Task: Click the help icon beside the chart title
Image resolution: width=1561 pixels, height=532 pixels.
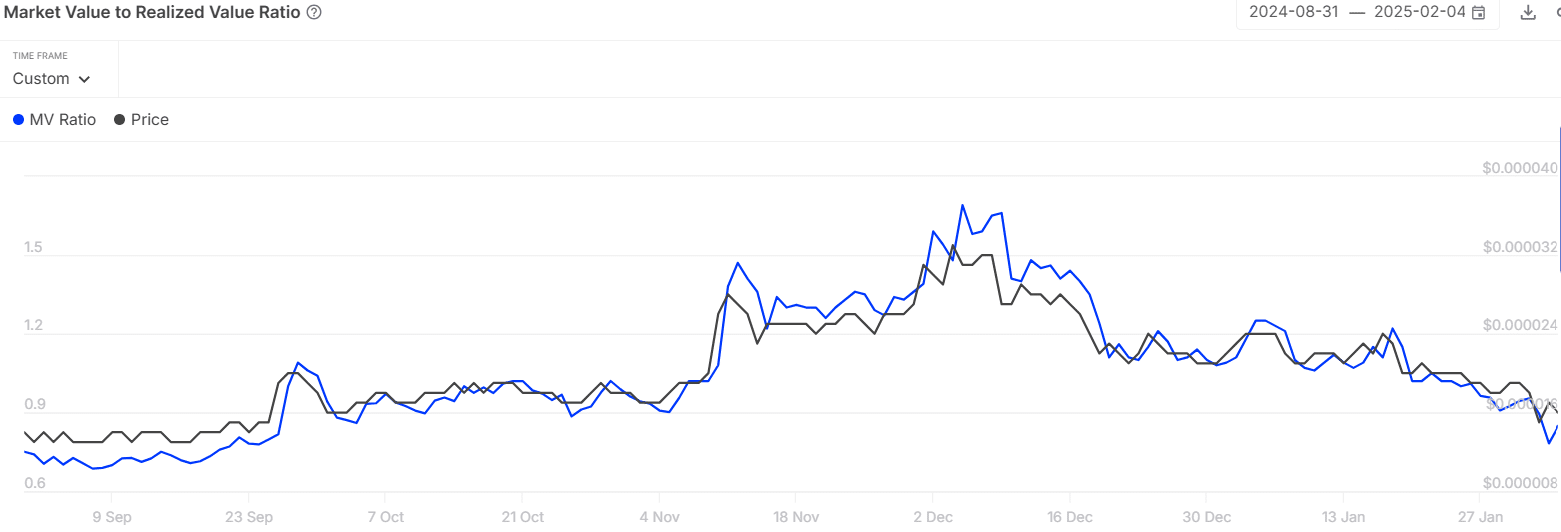Action: coord(314,13)
